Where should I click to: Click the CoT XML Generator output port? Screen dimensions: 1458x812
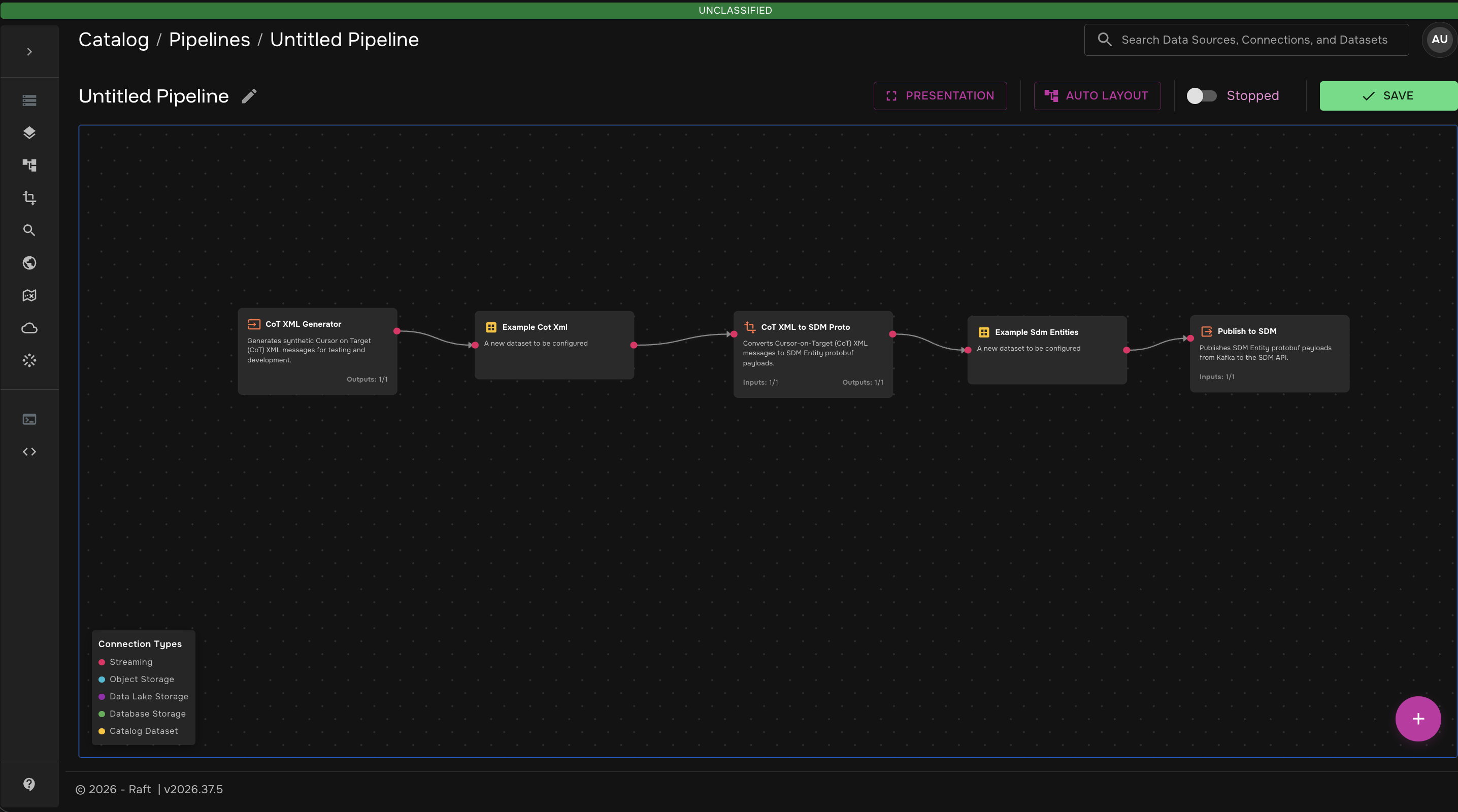397,331
